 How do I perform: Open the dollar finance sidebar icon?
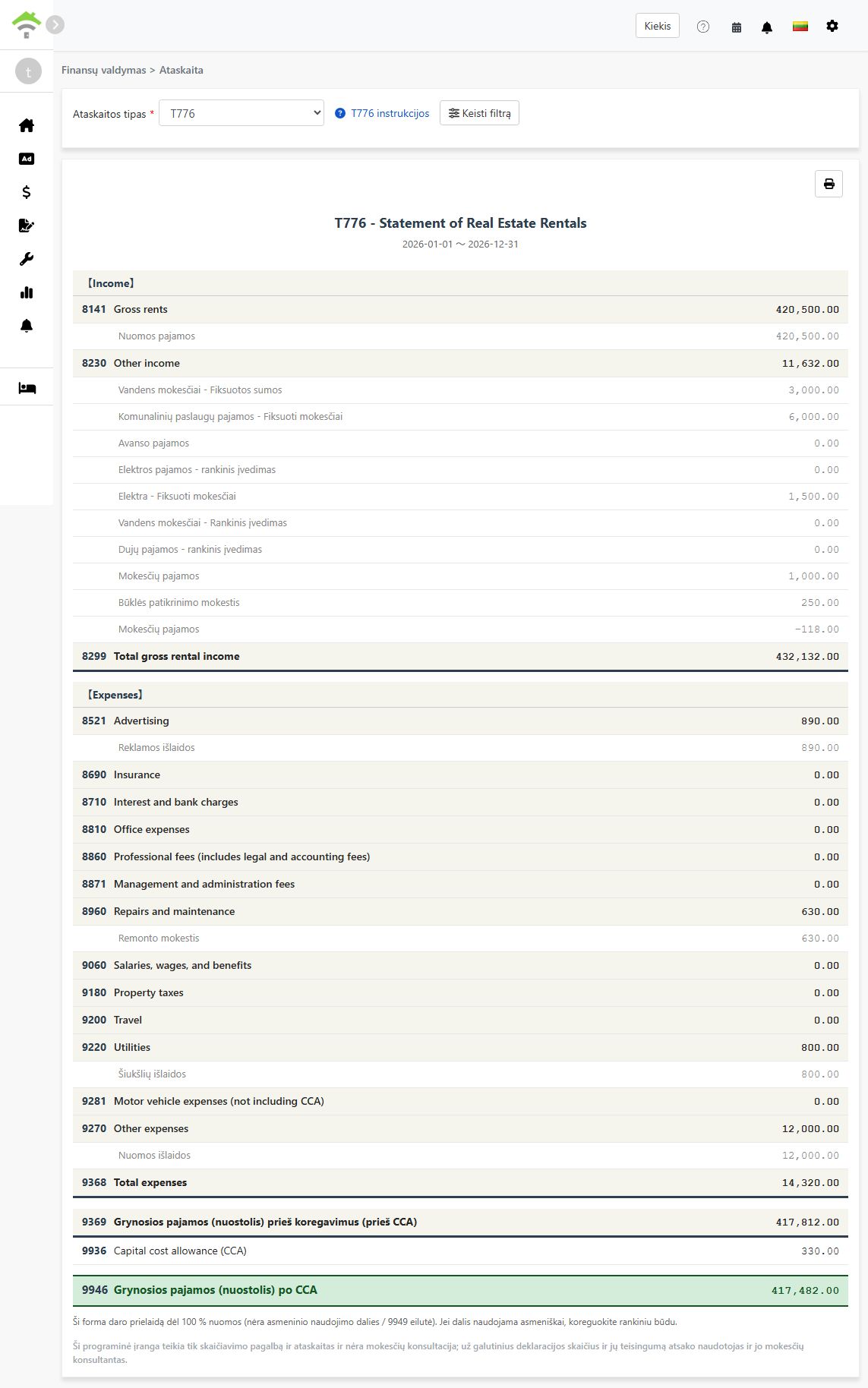27,192
